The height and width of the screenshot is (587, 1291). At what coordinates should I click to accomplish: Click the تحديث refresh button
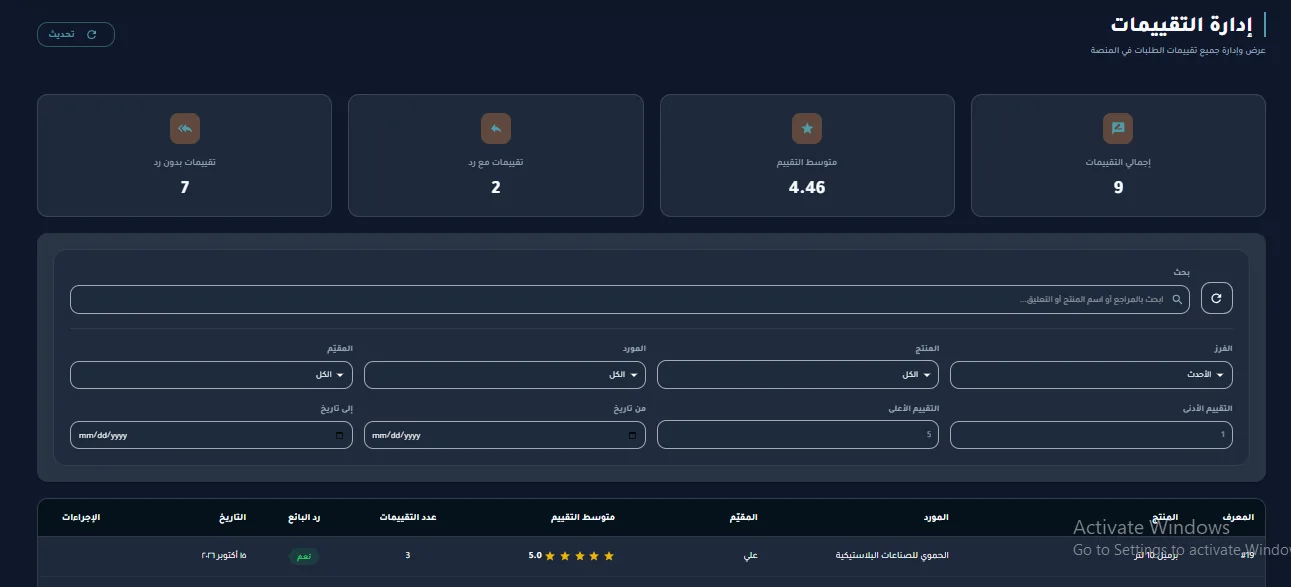pos(76,34)
